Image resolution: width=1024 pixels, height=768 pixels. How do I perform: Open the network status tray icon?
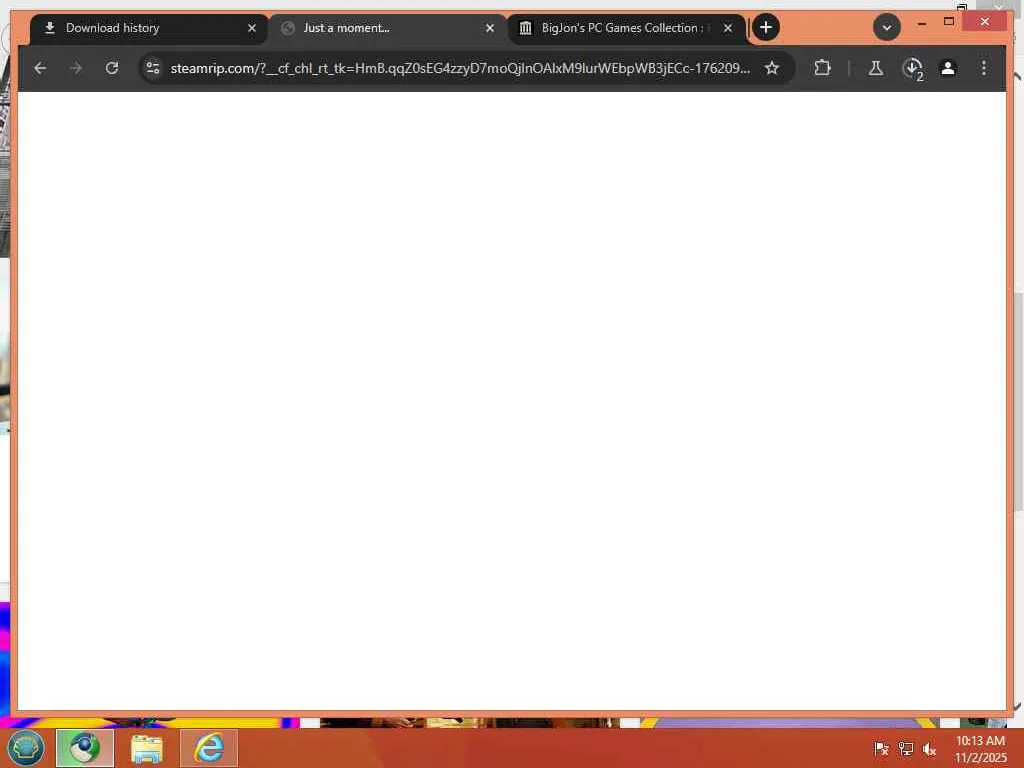(x=905, y=748)
